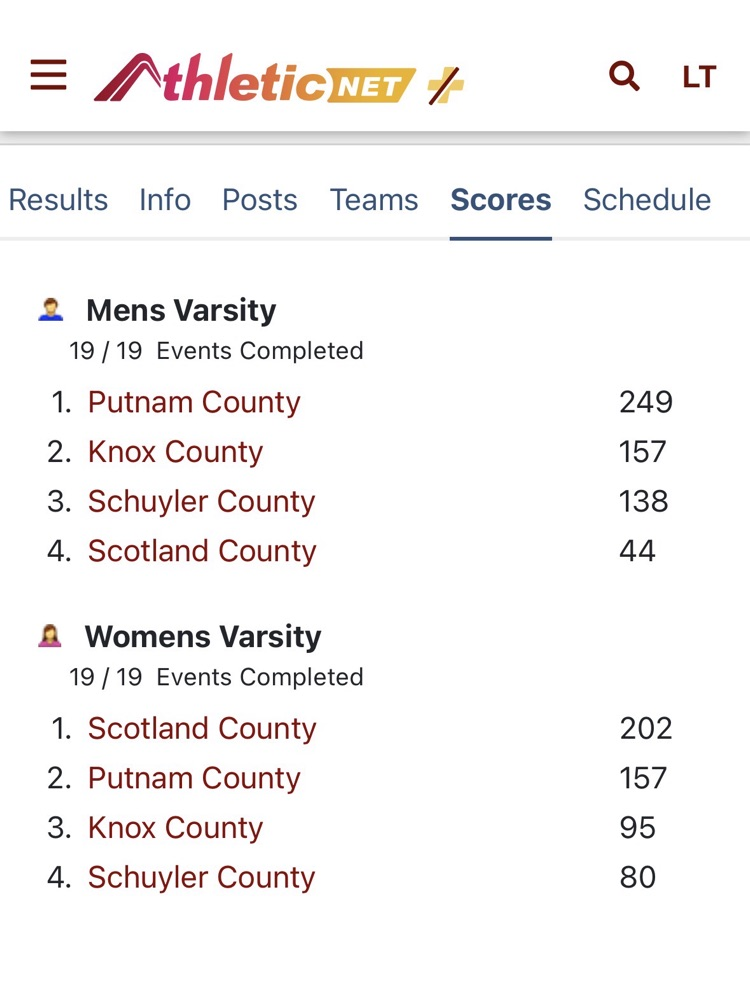This screenshot has height=987, width=750.
Task: Open the LT user profile menu
Action: point(699,77)
